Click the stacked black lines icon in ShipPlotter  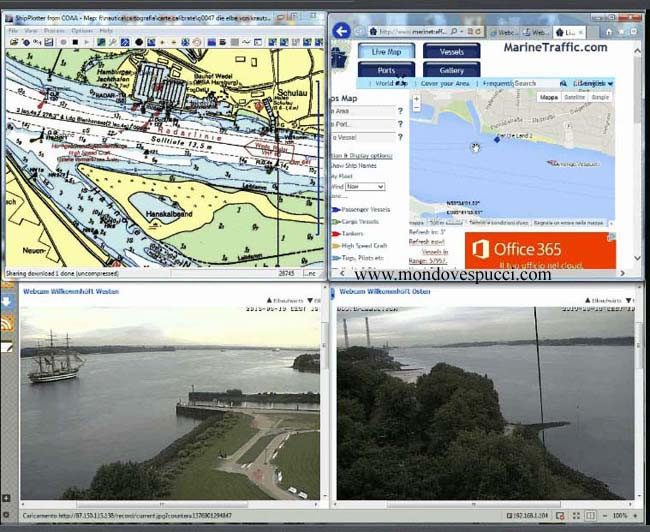pos(223,42)
